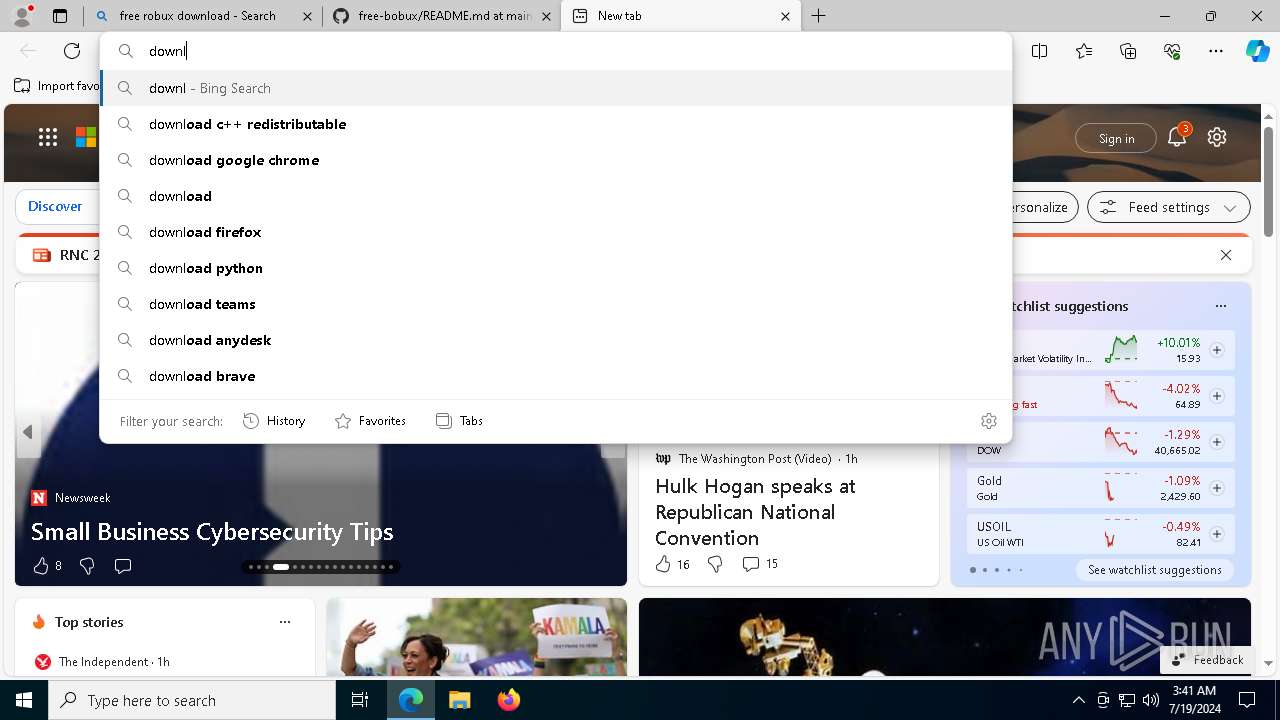Add Gold to watchlist
This screenshot has width=1280, height=720.
point(1217,488)
